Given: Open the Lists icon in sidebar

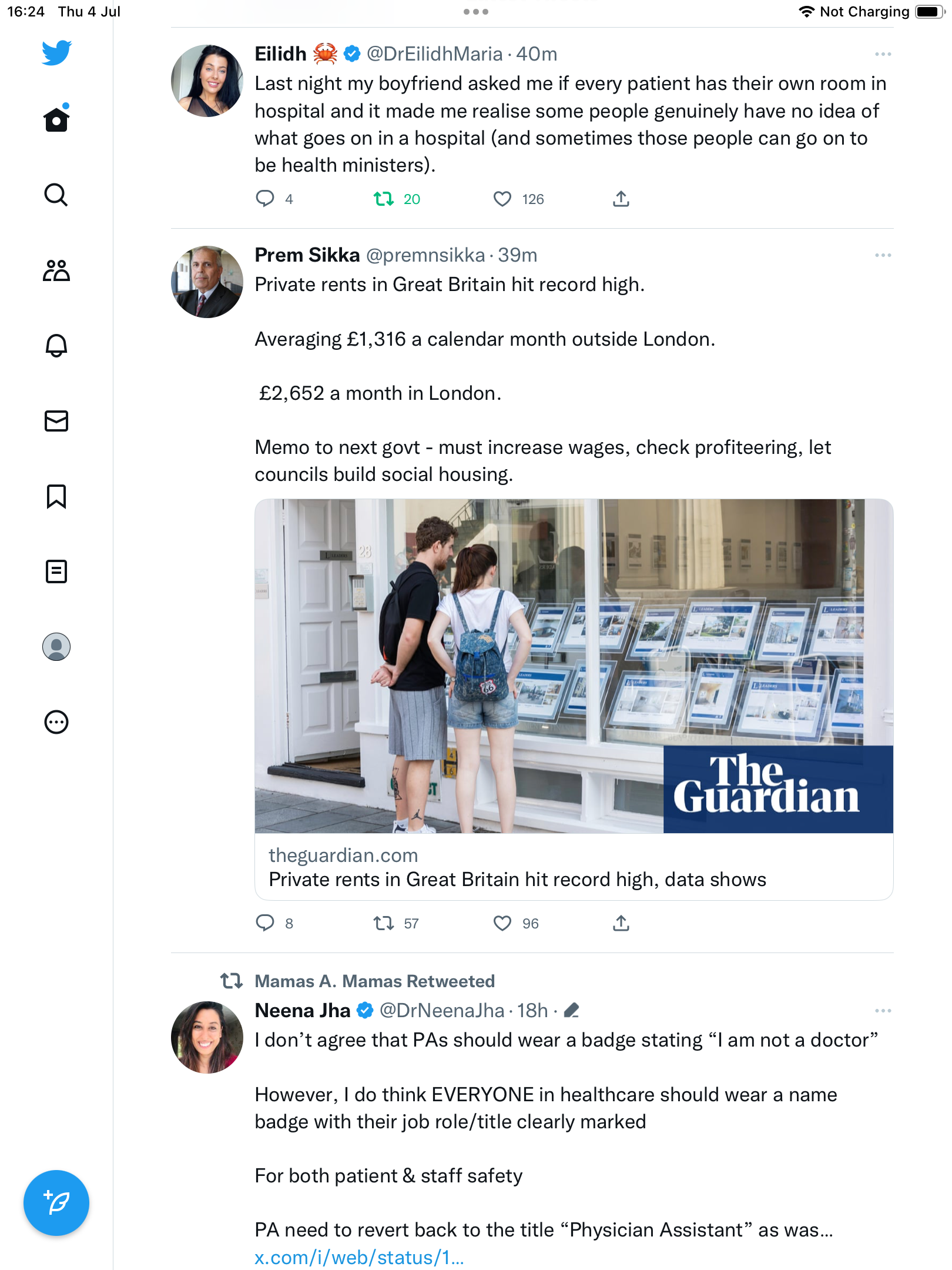Looking at the screenshot, I should [x=56, y=571].
